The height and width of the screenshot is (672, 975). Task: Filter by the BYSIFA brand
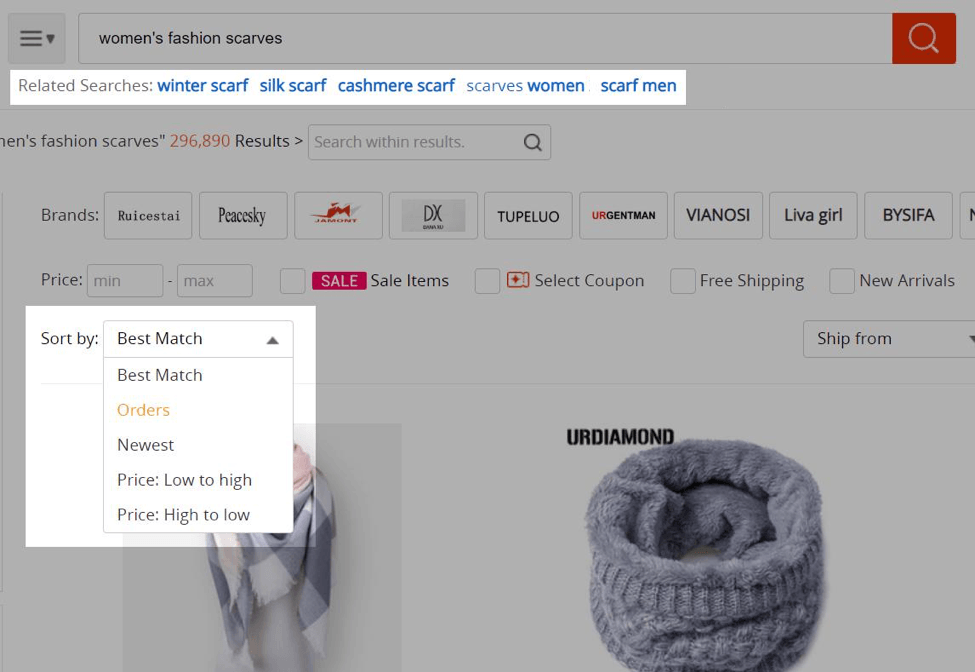pos(908,215)
